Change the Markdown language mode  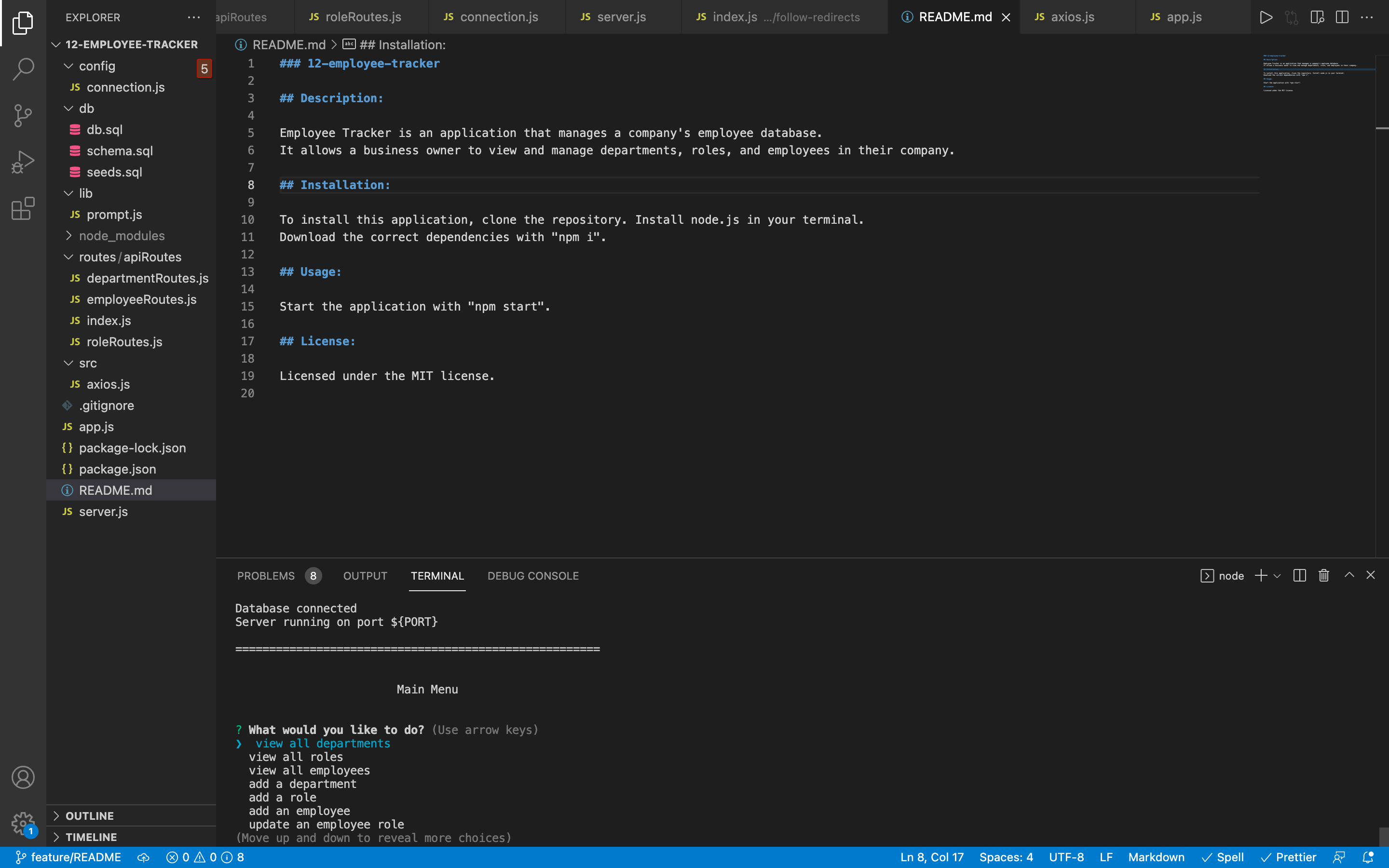coord(1156,857)
